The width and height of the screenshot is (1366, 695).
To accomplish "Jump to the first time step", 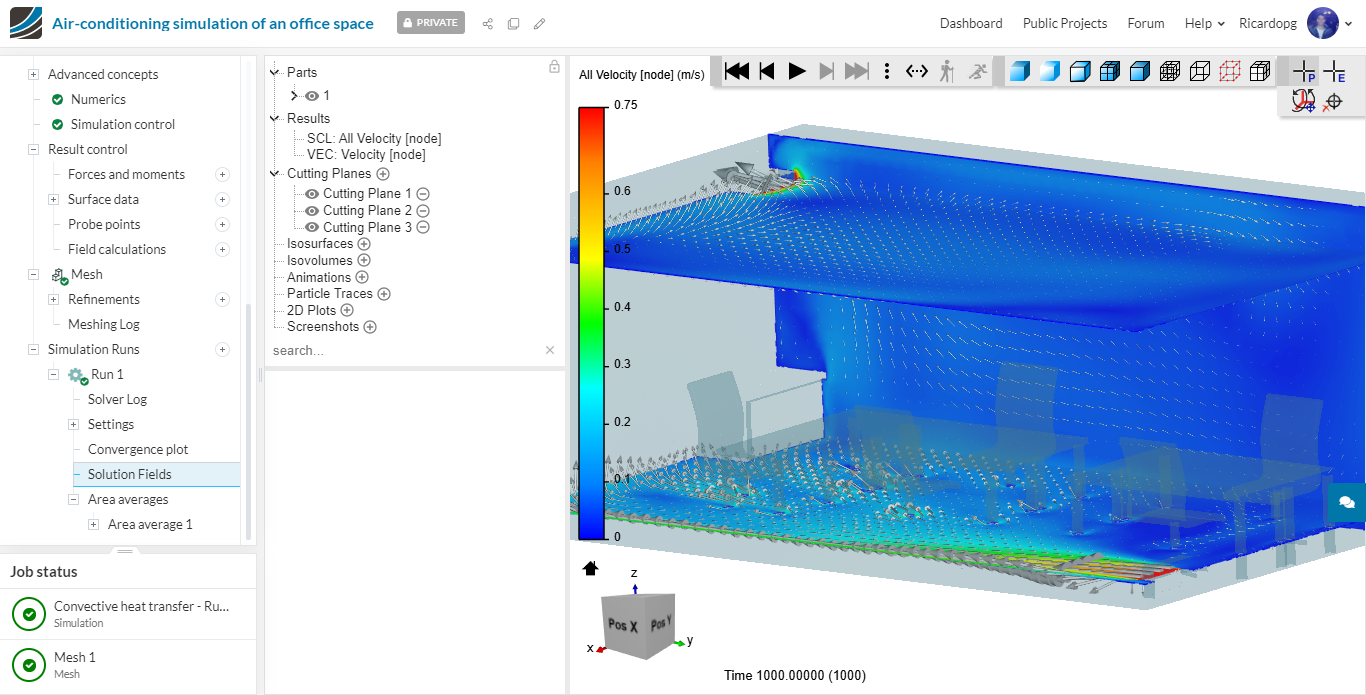I will [x=737, y=71].
